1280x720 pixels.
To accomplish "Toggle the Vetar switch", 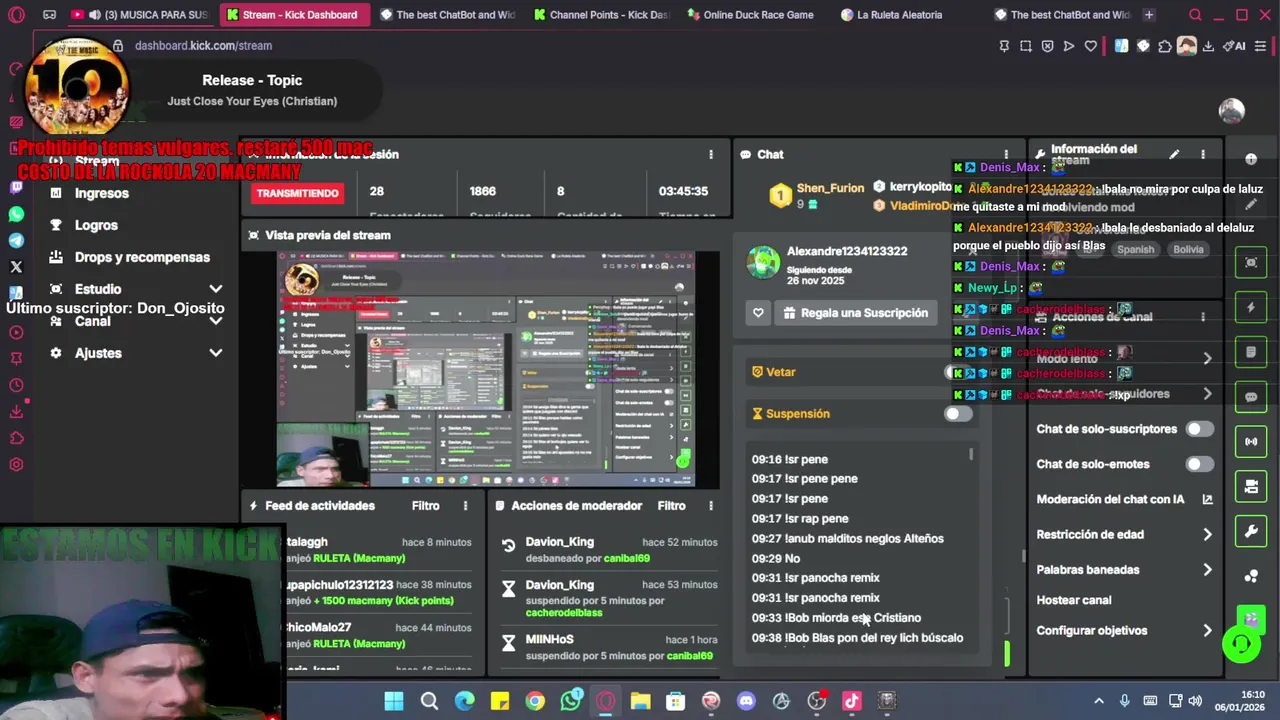I will (958, 372).
